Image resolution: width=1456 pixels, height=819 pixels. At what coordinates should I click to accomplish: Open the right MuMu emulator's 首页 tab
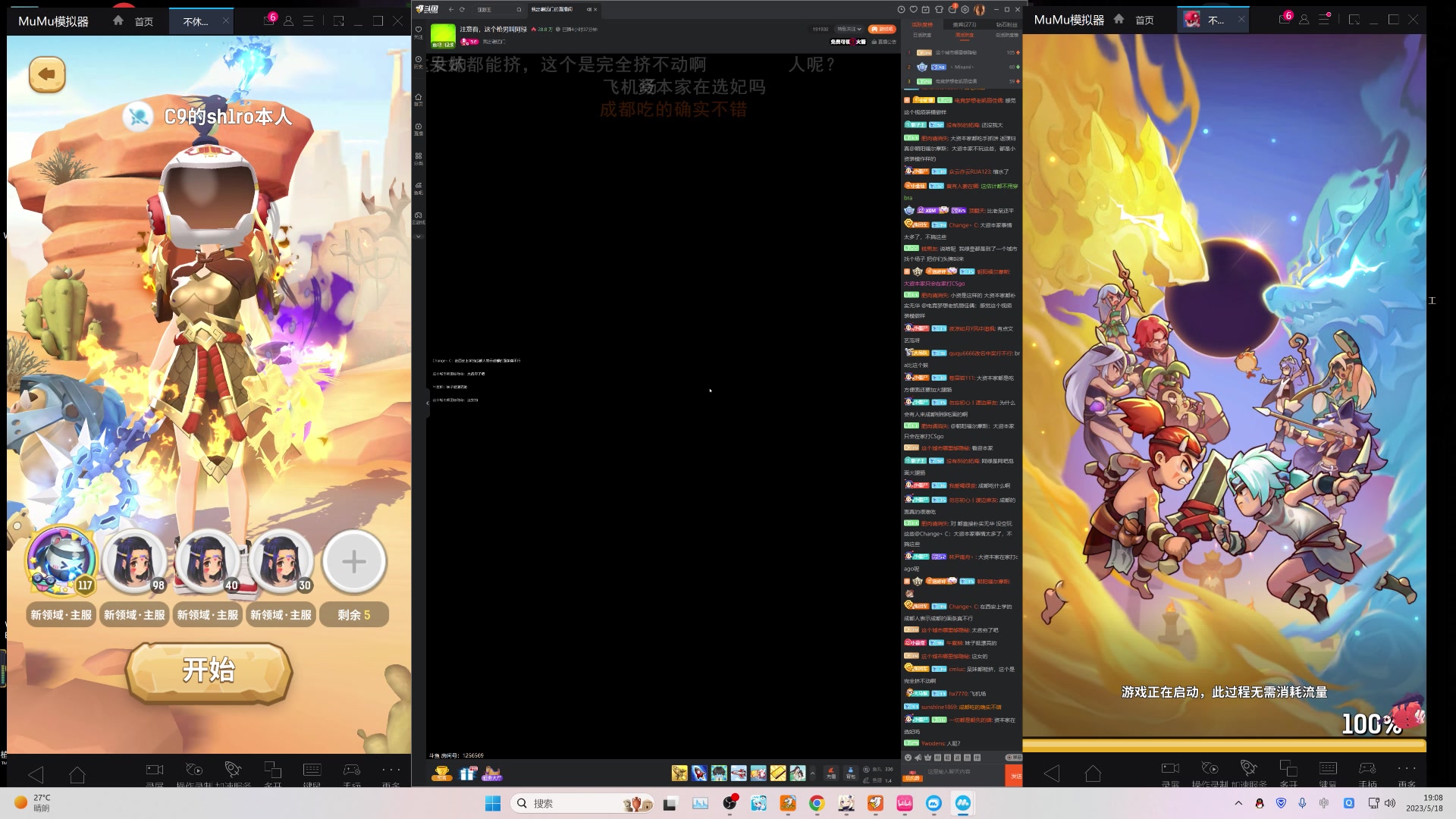coord(1134,20)
